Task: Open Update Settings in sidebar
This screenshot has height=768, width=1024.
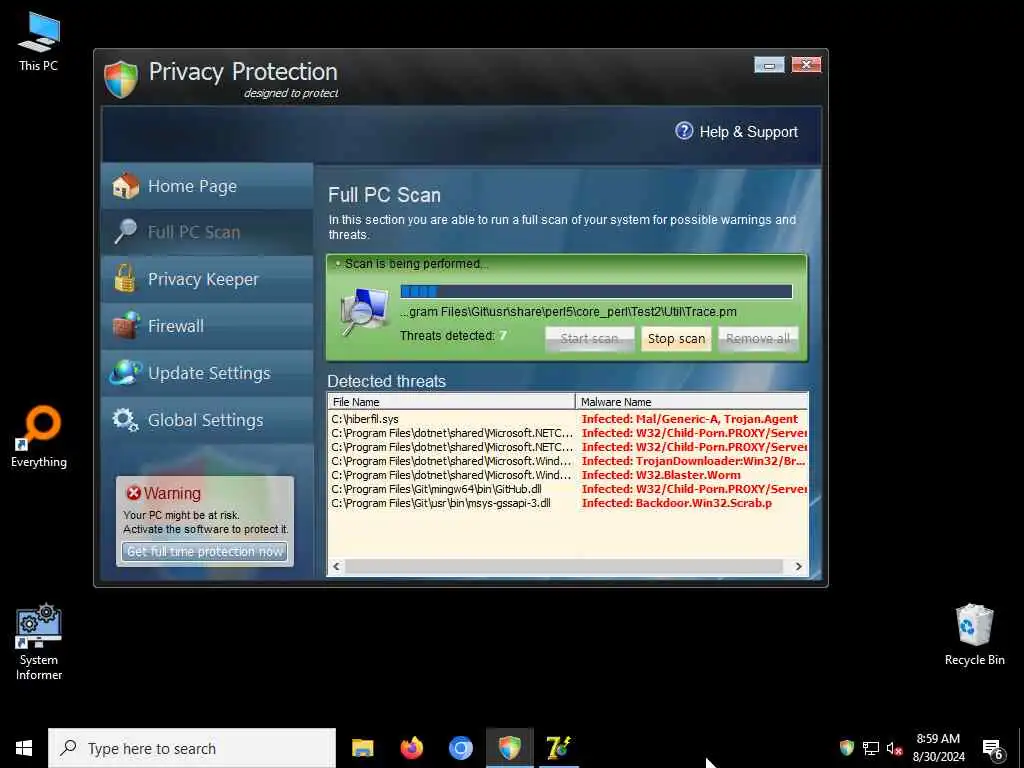Action: pos(207,373)
